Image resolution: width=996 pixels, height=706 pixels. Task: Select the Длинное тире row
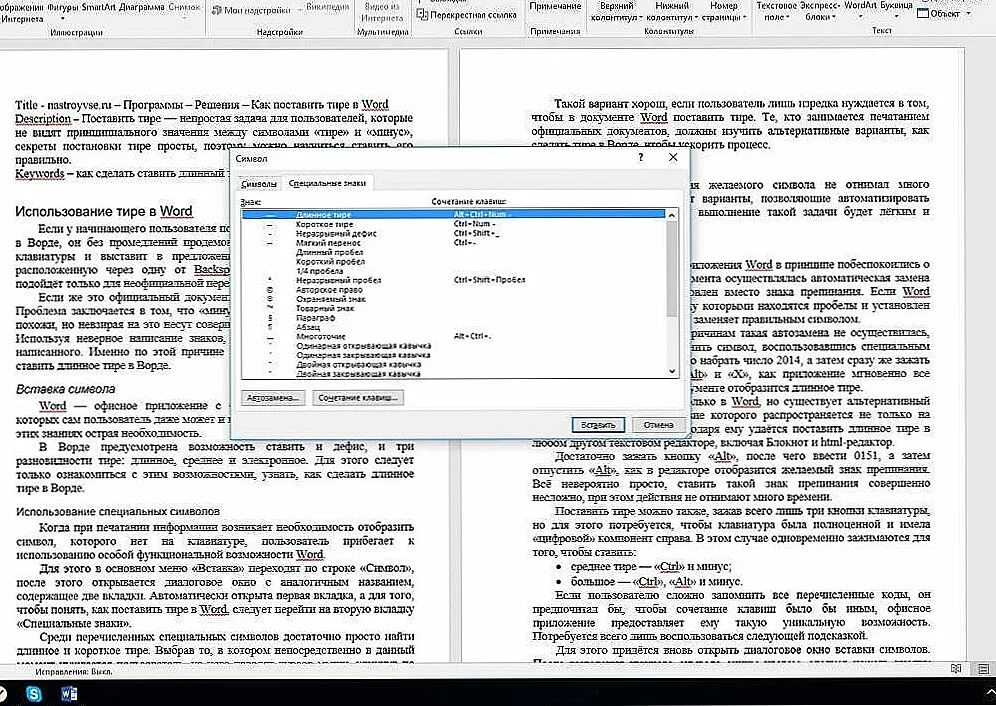point(454,215)
